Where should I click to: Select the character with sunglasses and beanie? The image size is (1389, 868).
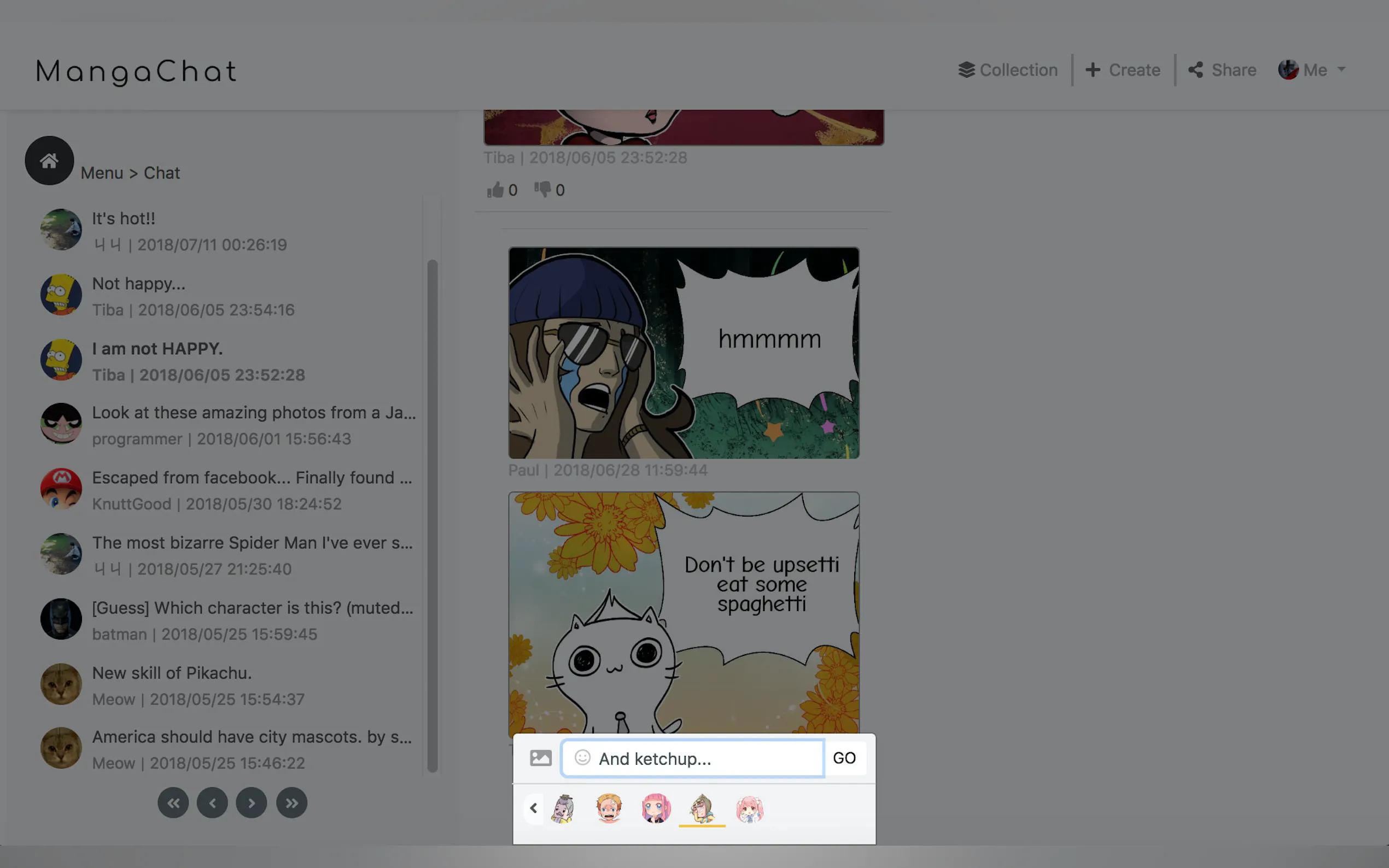[x=702, y=809]
